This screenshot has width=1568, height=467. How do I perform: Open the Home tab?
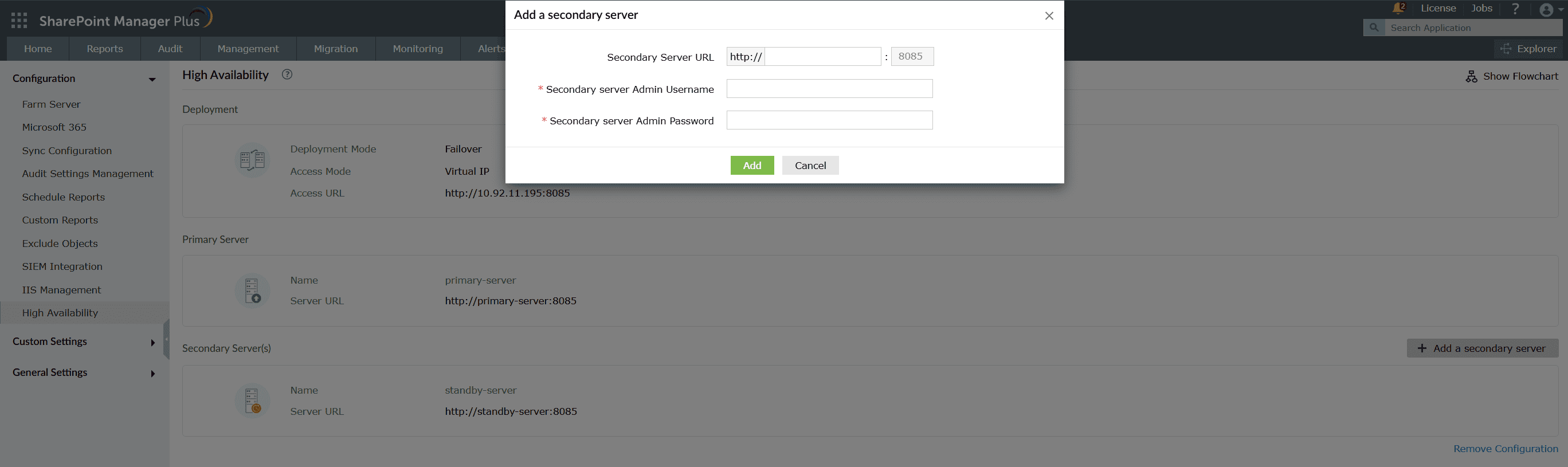[38, 49]
